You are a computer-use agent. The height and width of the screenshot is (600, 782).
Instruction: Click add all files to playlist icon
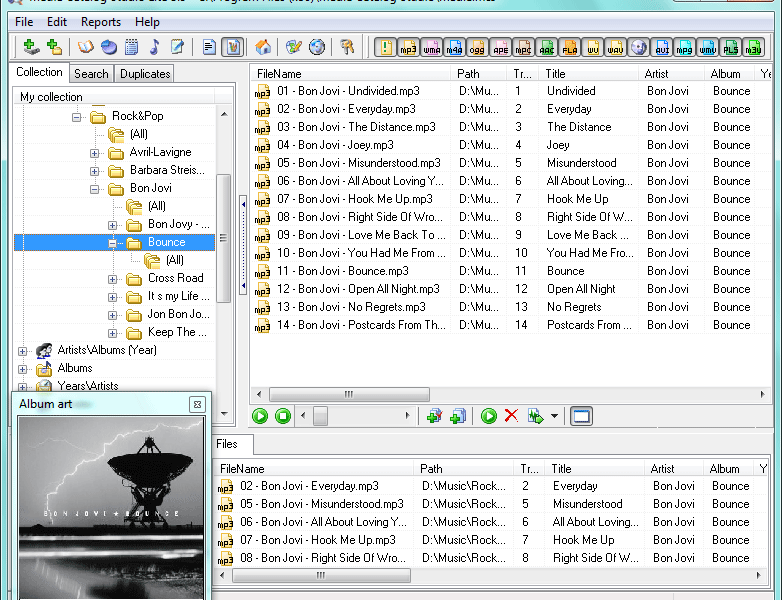pyautogui.click(x=457, y=415)
